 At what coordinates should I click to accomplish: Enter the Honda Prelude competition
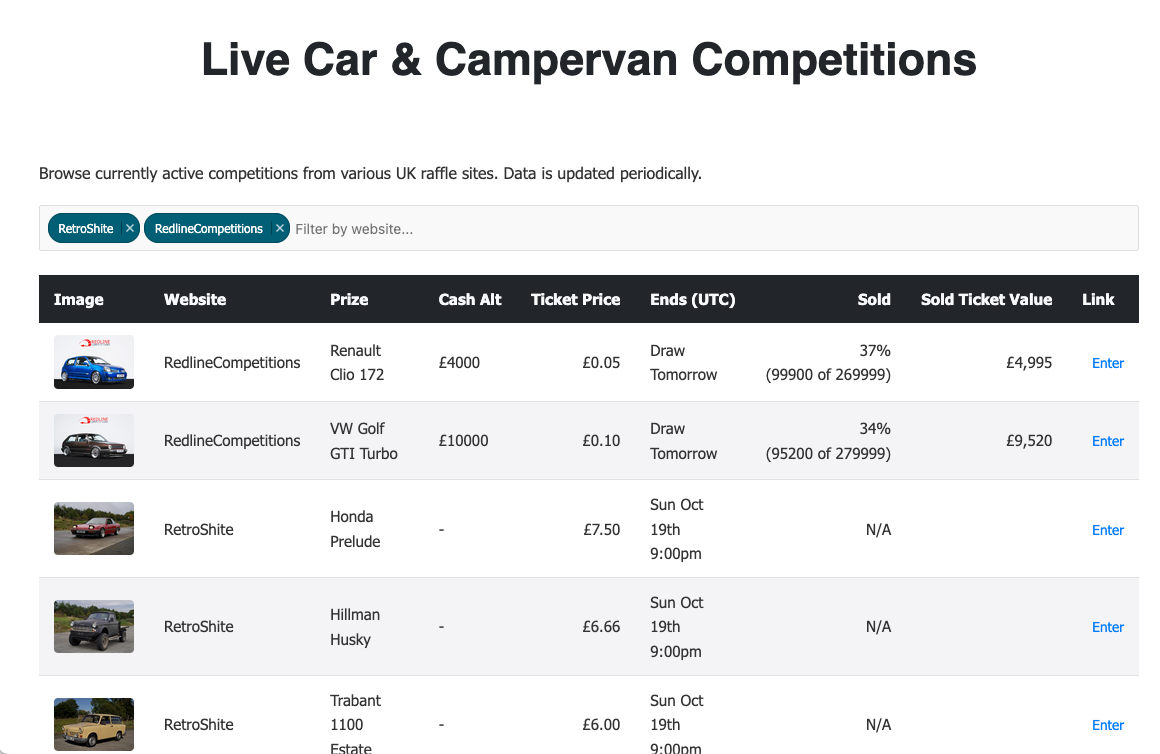coord(1107,530)
